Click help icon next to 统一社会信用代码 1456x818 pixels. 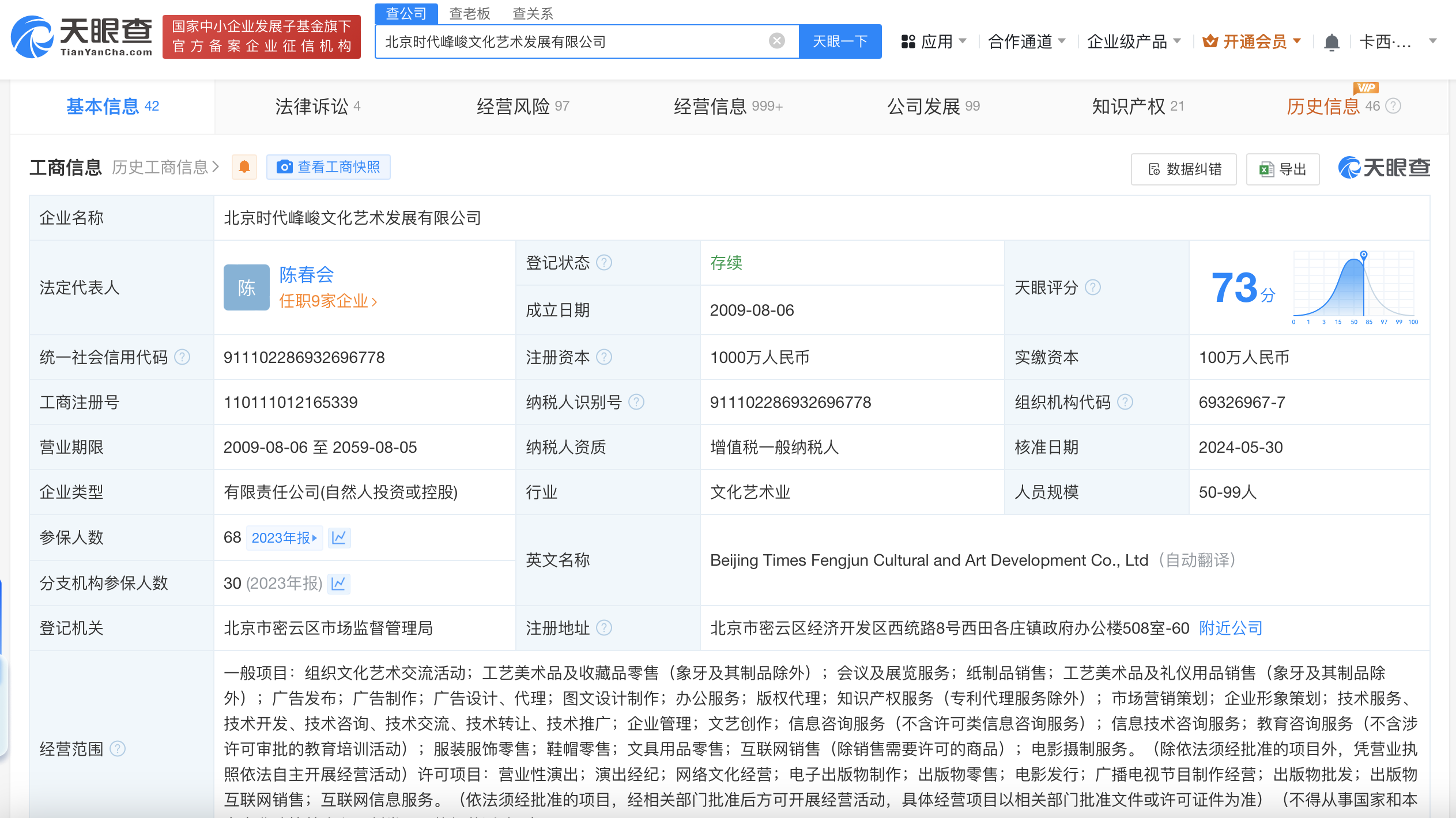point(182,357)
